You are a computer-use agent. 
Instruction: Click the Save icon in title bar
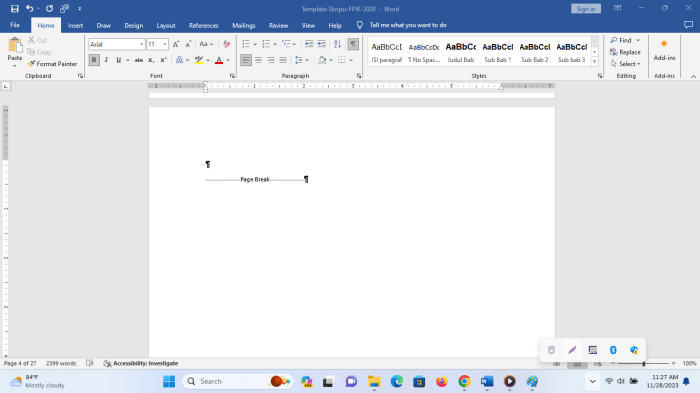[15, 8]
